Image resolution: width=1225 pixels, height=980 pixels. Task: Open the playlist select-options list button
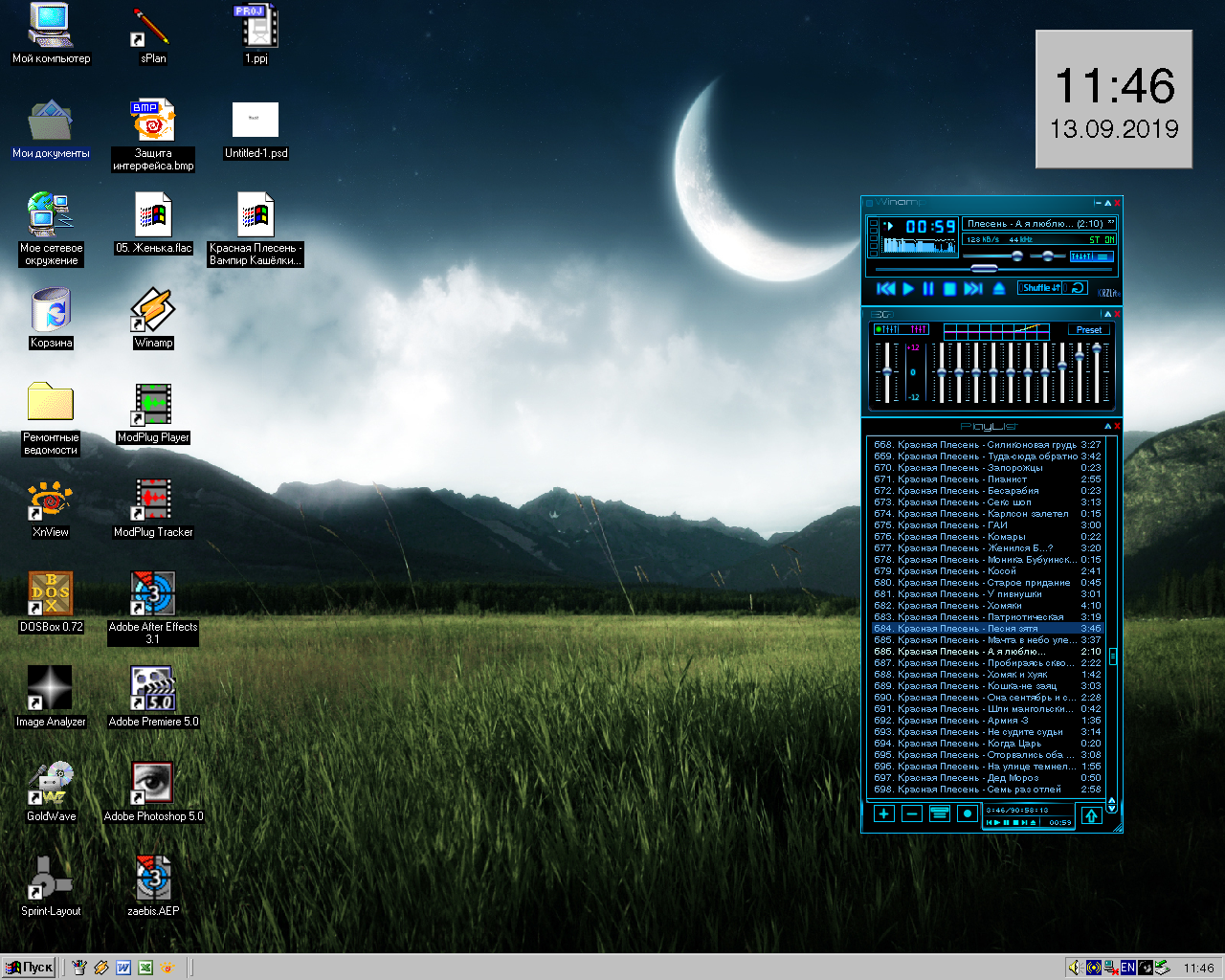[x=940, y=813]
